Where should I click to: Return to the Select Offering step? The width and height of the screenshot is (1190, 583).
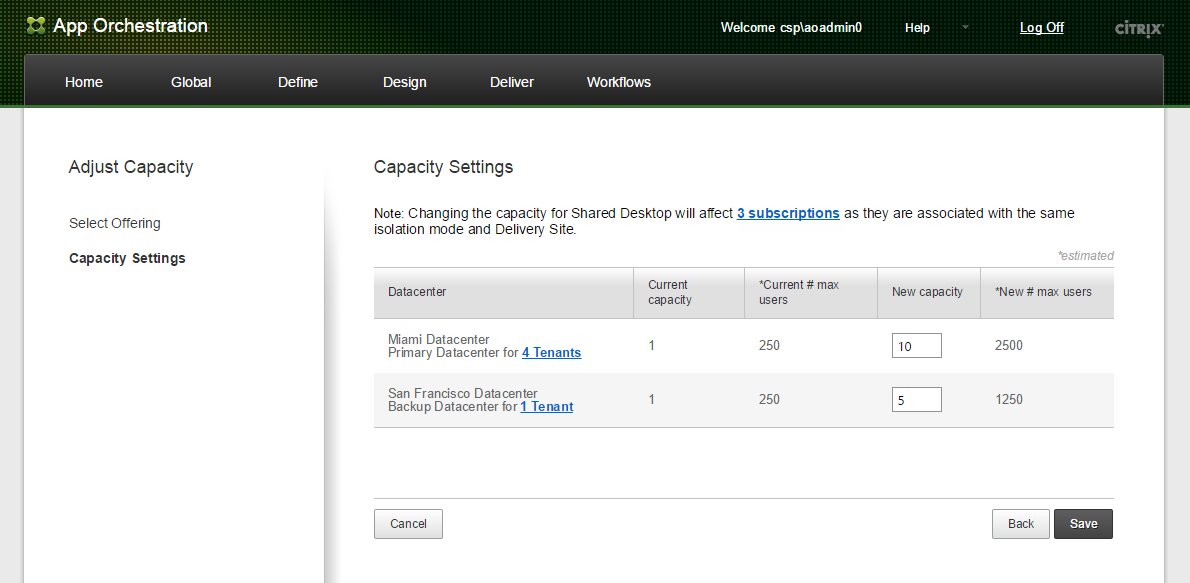tap(115, 223)
